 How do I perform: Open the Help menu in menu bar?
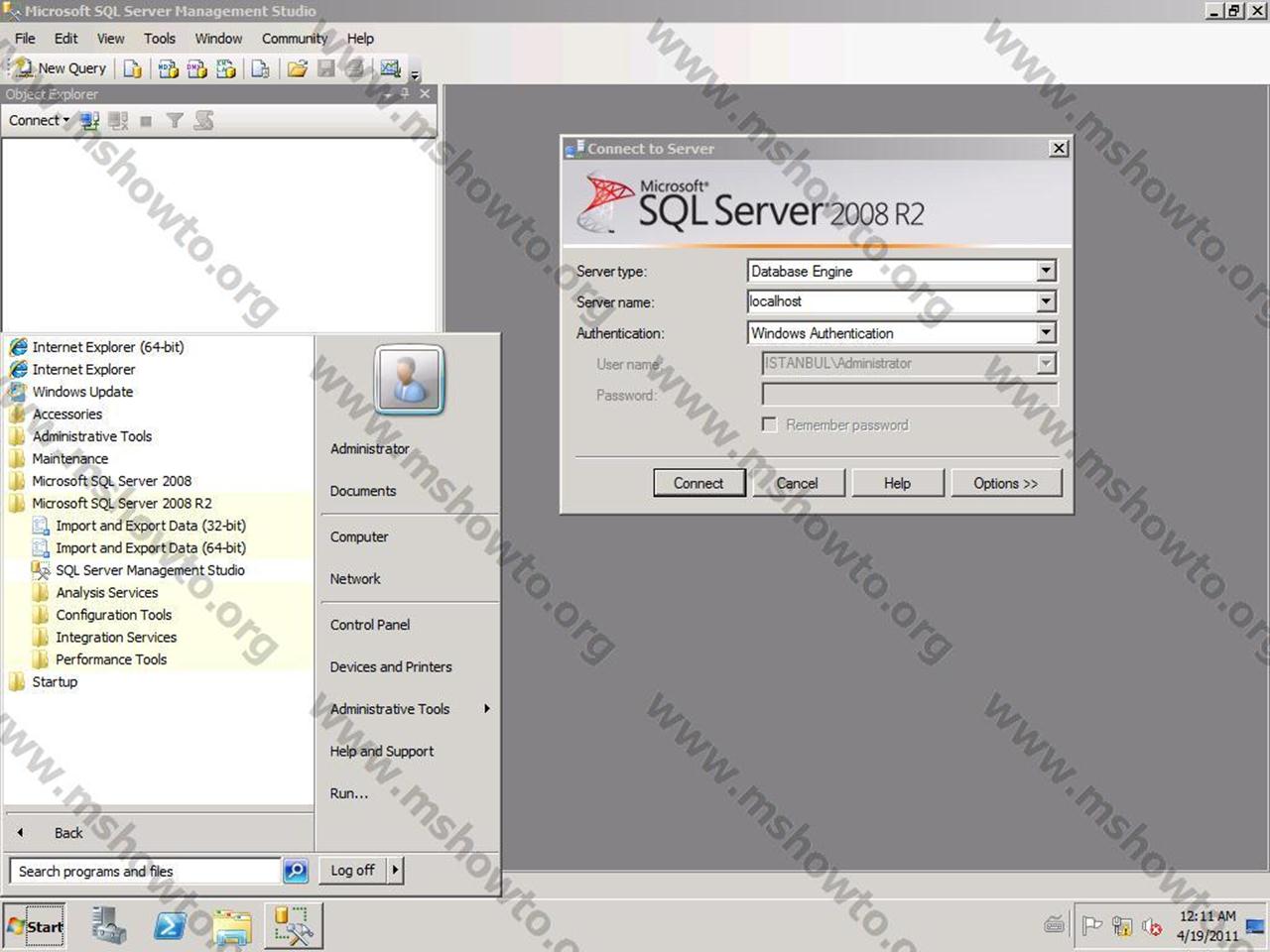click(x=360, y=39)
